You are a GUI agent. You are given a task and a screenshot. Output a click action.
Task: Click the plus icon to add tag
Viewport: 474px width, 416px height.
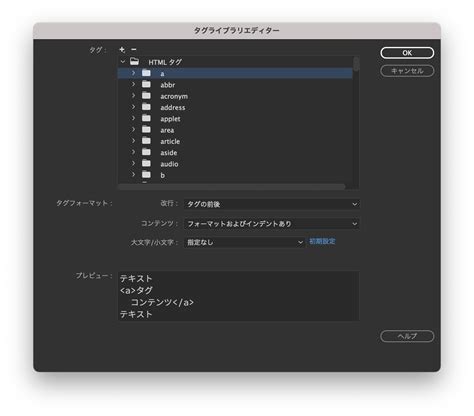(x=122, y=50)
